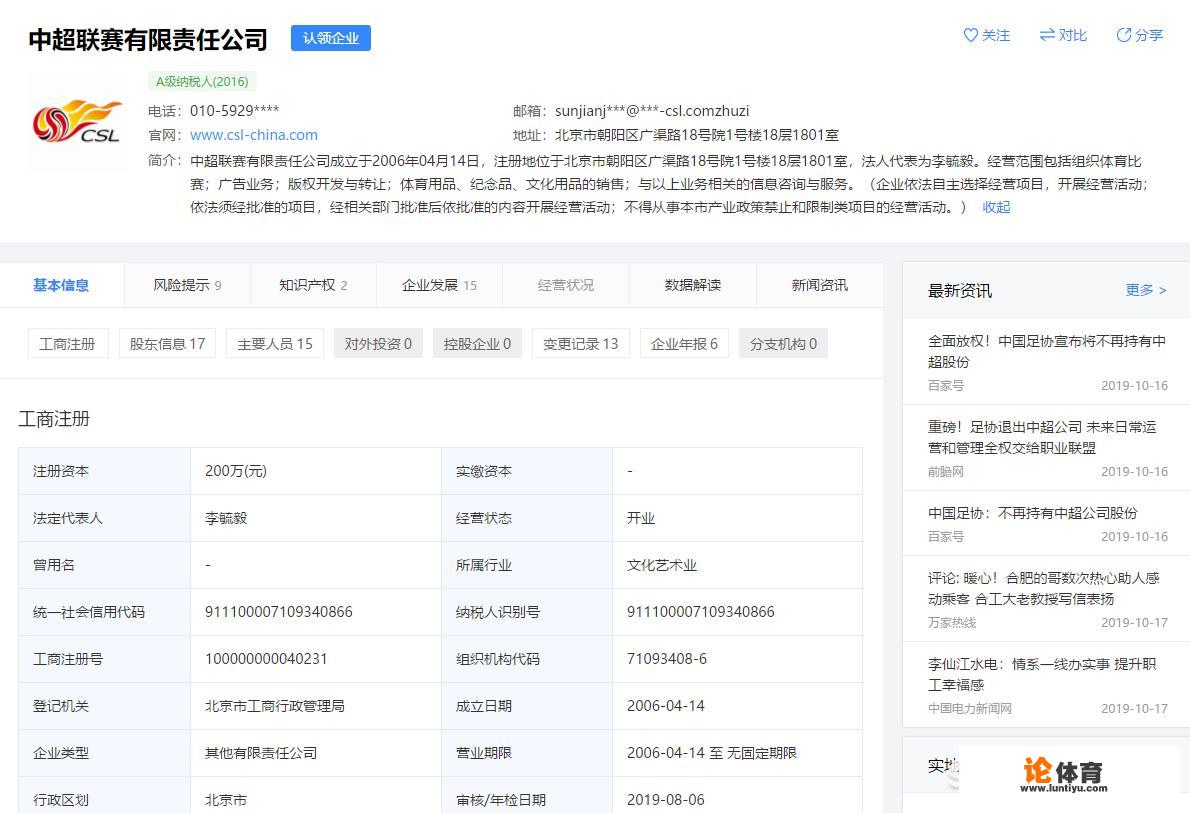Viewport: 1190px width, 813px height.
Task: Select the 股东信息 section
Action: point(167,343)
